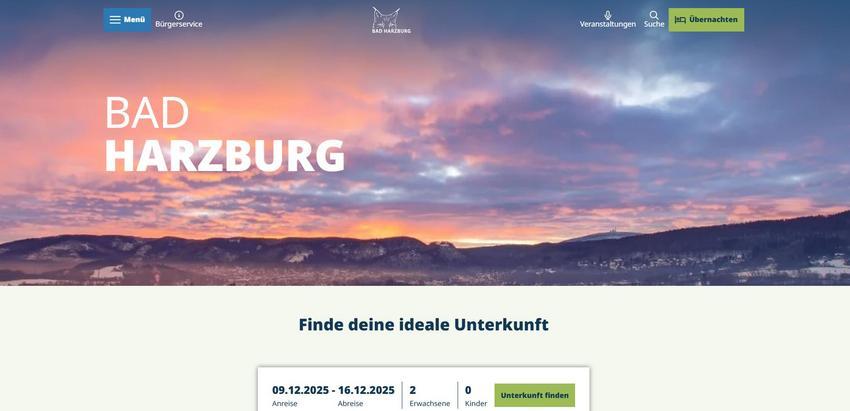Click the magnifying glass search icon

point(654,15)
